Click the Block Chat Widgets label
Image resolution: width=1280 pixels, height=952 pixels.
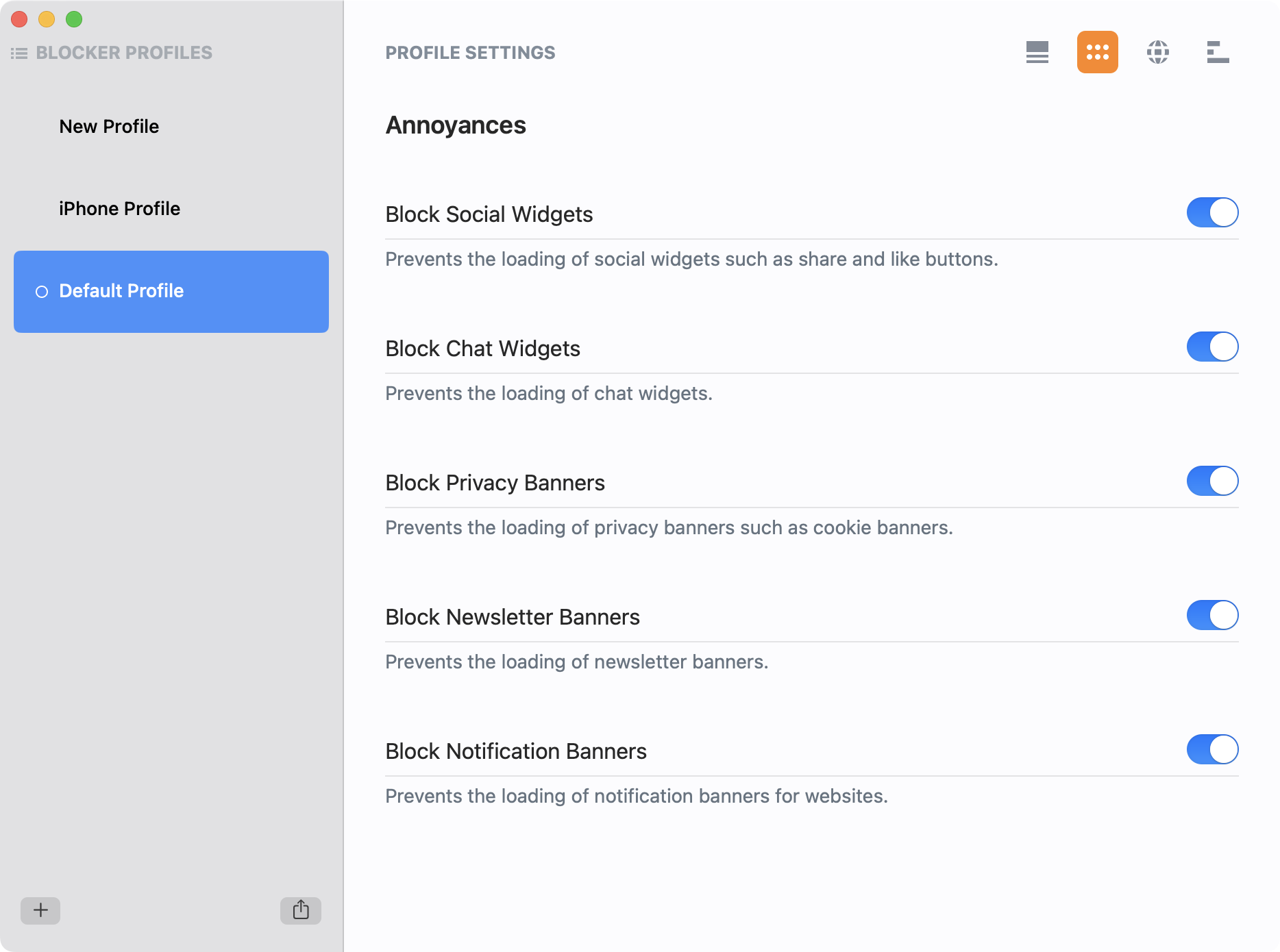point(482,349)
